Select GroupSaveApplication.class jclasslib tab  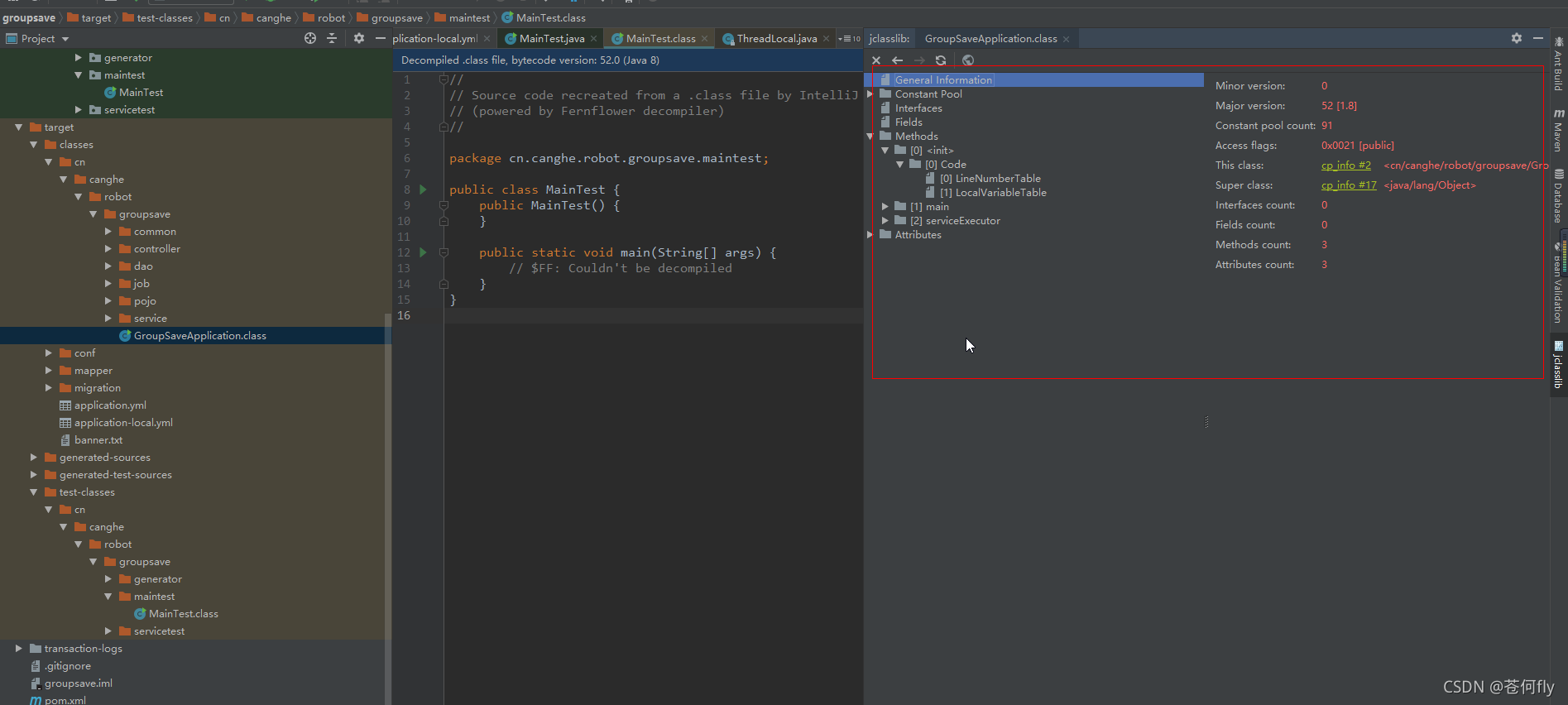point(990,39)
